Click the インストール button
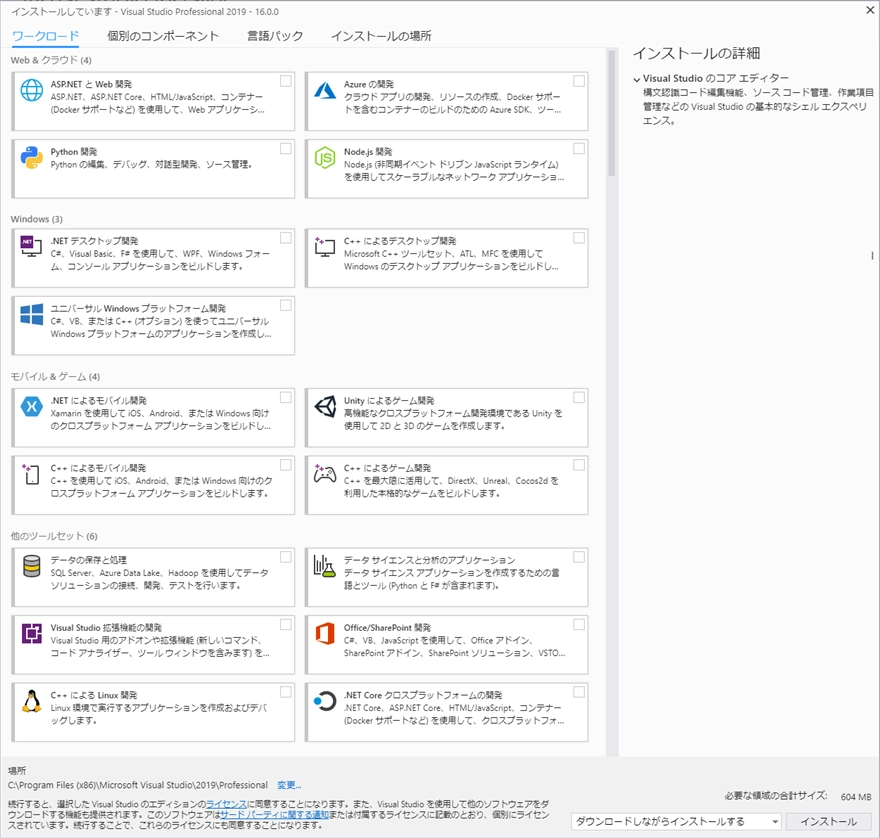 pyautogui.click(x=828, y=822)
